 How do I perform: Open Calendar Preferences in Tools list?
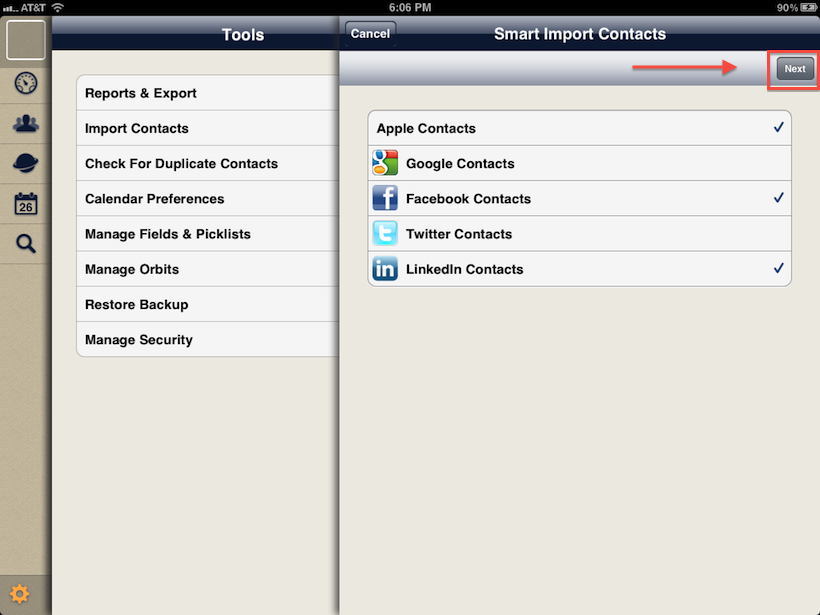tap(155, 199)
